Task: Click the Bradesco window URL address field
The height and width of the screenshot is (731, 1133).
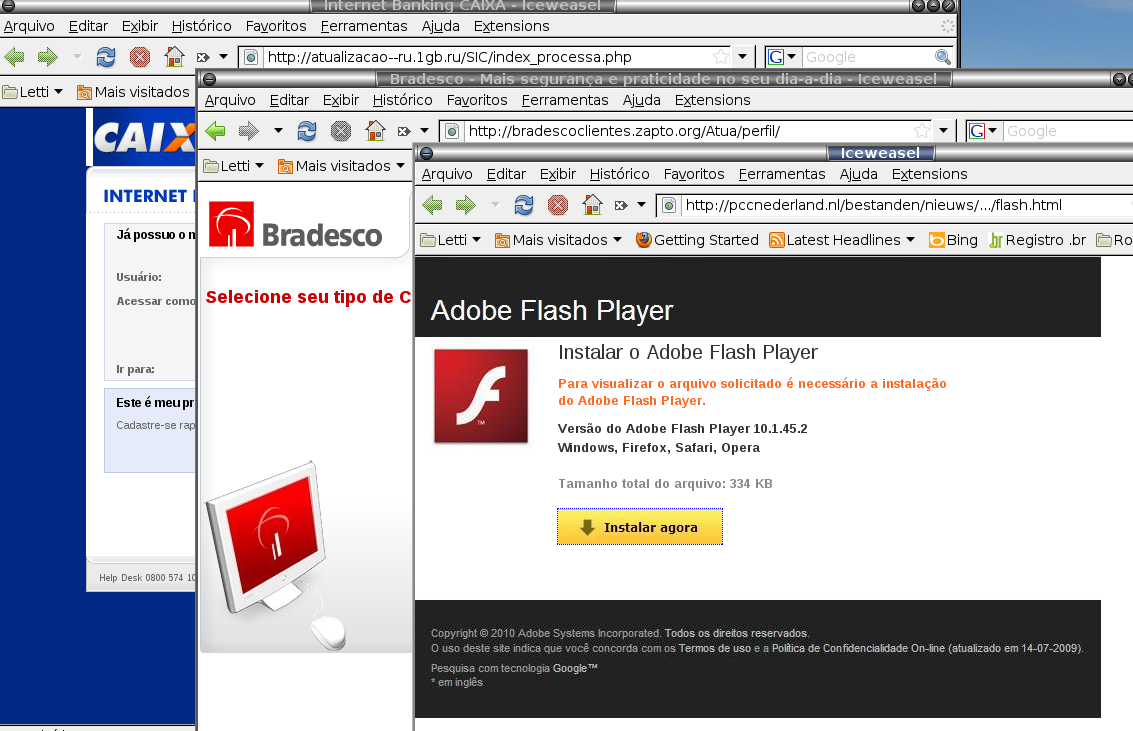Action: pos(686,131)
